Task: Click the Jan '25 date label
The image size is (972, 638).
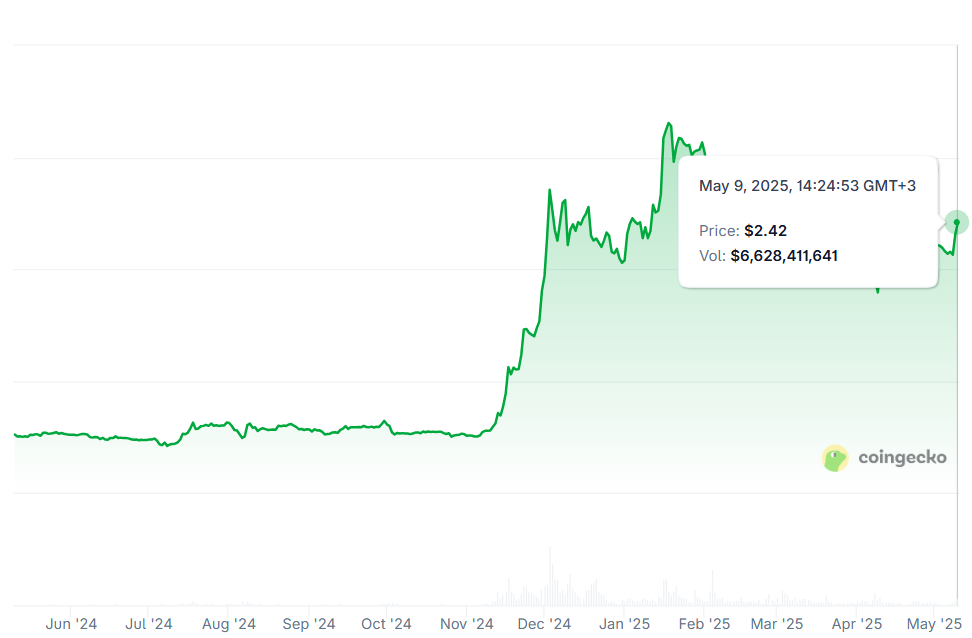Action: [x=624, y=624]
